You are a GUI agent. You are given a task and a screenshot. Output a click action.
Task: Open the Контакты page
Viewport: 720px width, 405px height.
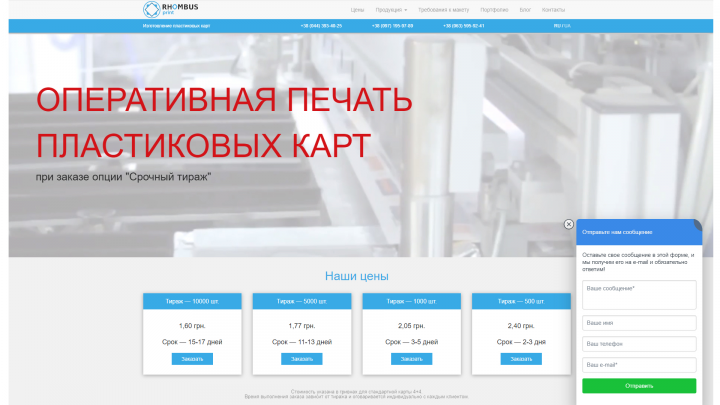coord(553,10)
